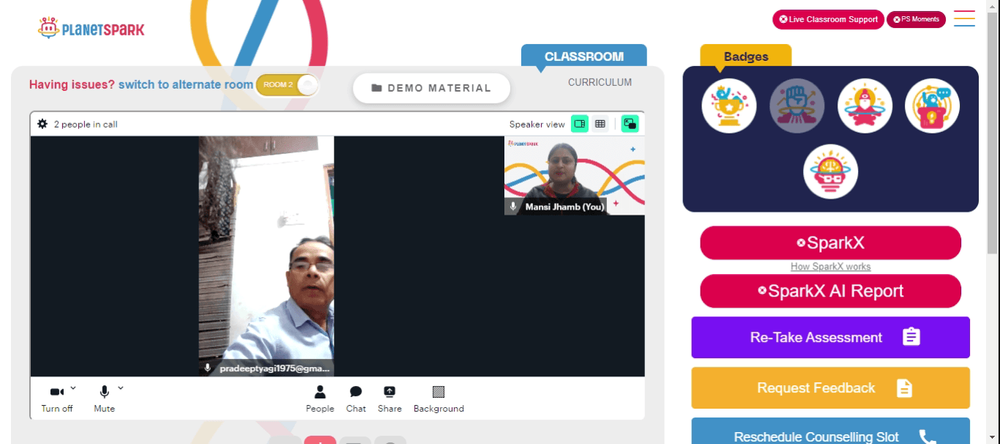Expand microphone options chevron

(121, 387)
